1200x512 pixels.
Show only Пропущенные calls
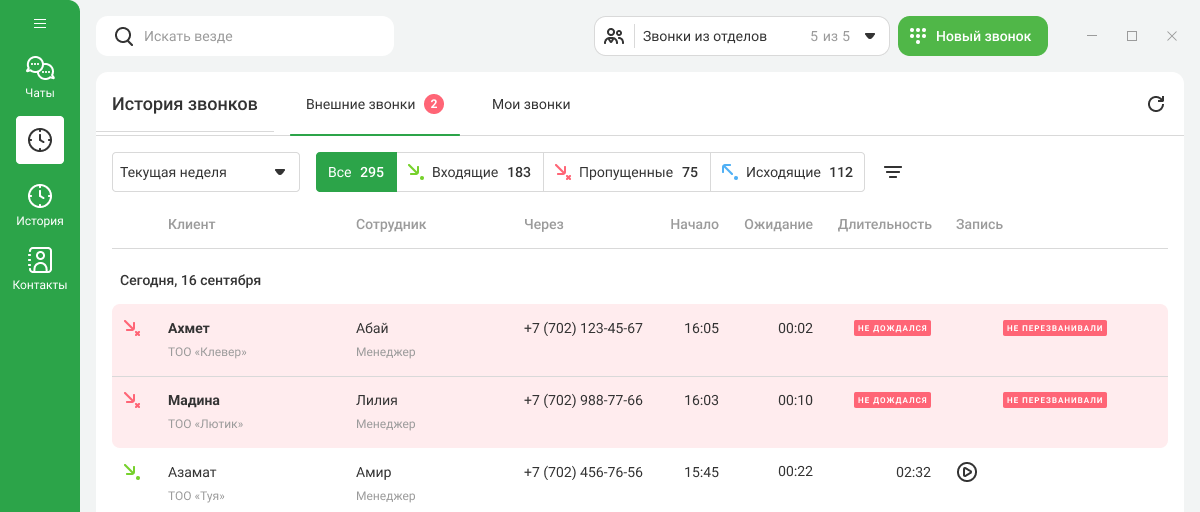(626, 172)
